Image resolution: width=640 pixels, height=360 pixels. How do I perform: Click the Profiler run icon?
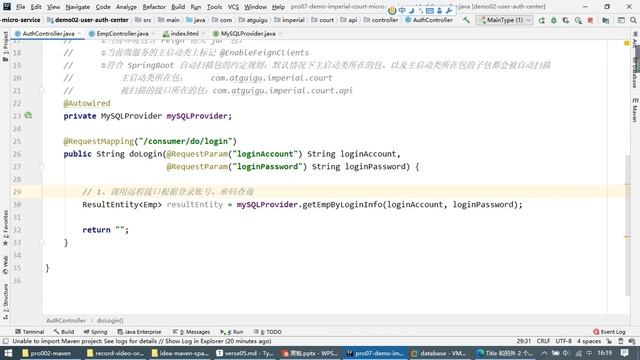point(578,20)
